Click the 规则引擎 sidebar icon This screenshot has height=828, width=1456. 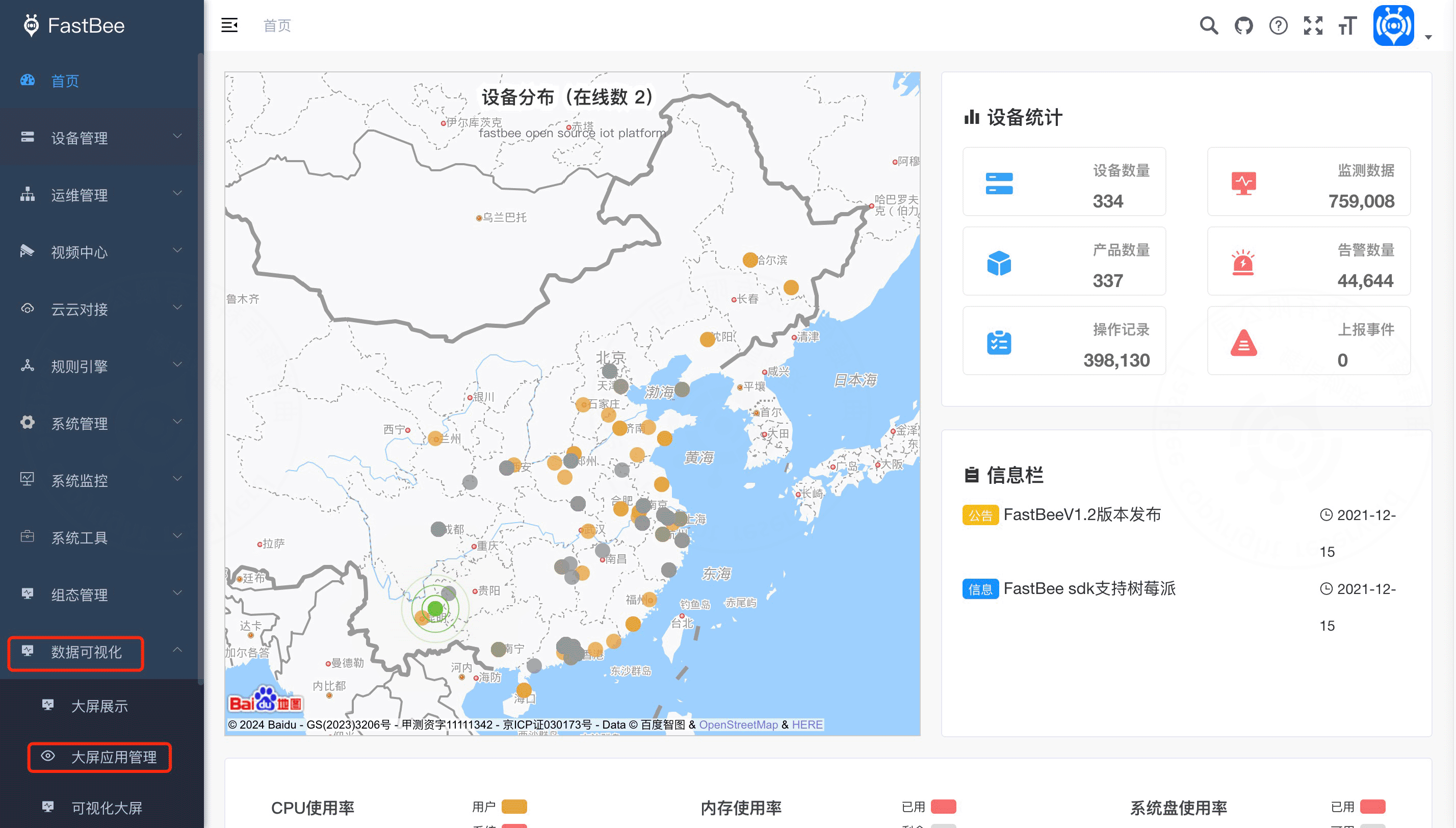pos(28,365)
